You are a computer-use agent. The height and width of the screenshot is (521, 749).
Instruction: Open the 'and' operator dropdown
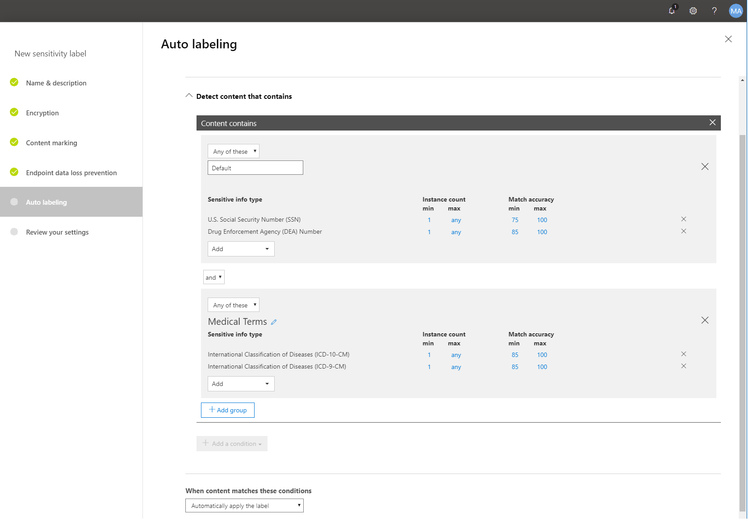click(x=214, y=277)
